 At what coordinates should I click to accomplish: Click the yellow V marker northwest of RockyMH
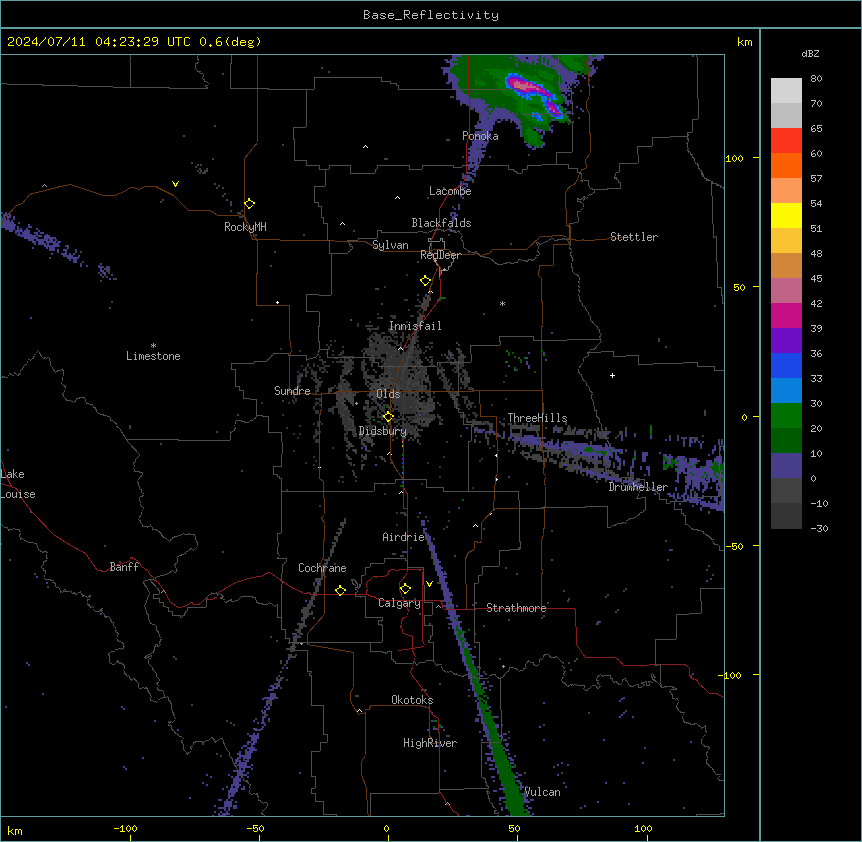(175, 184)
